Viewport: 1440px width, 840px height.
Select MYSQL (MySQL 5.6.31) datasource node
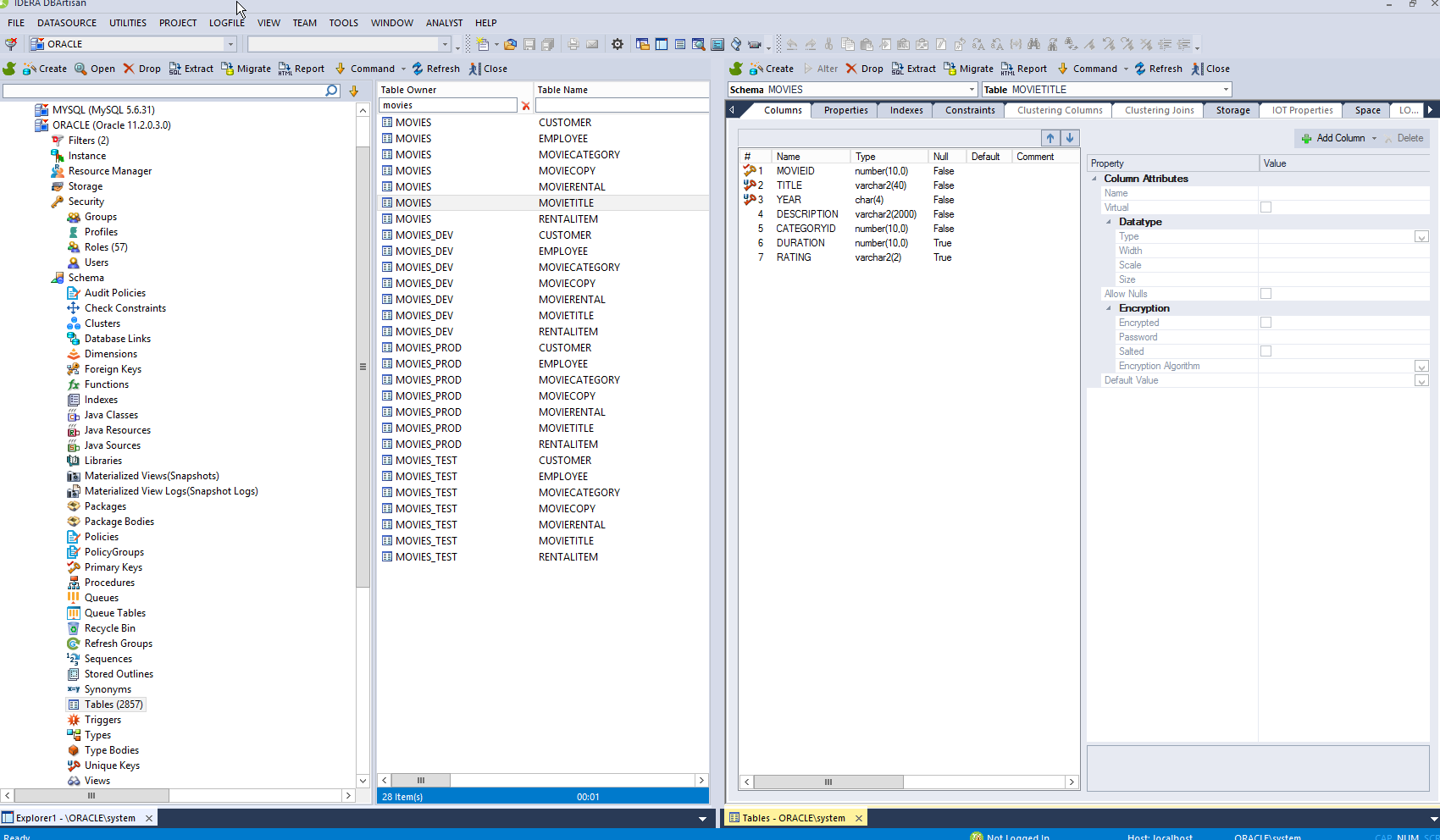coord(103,110)
